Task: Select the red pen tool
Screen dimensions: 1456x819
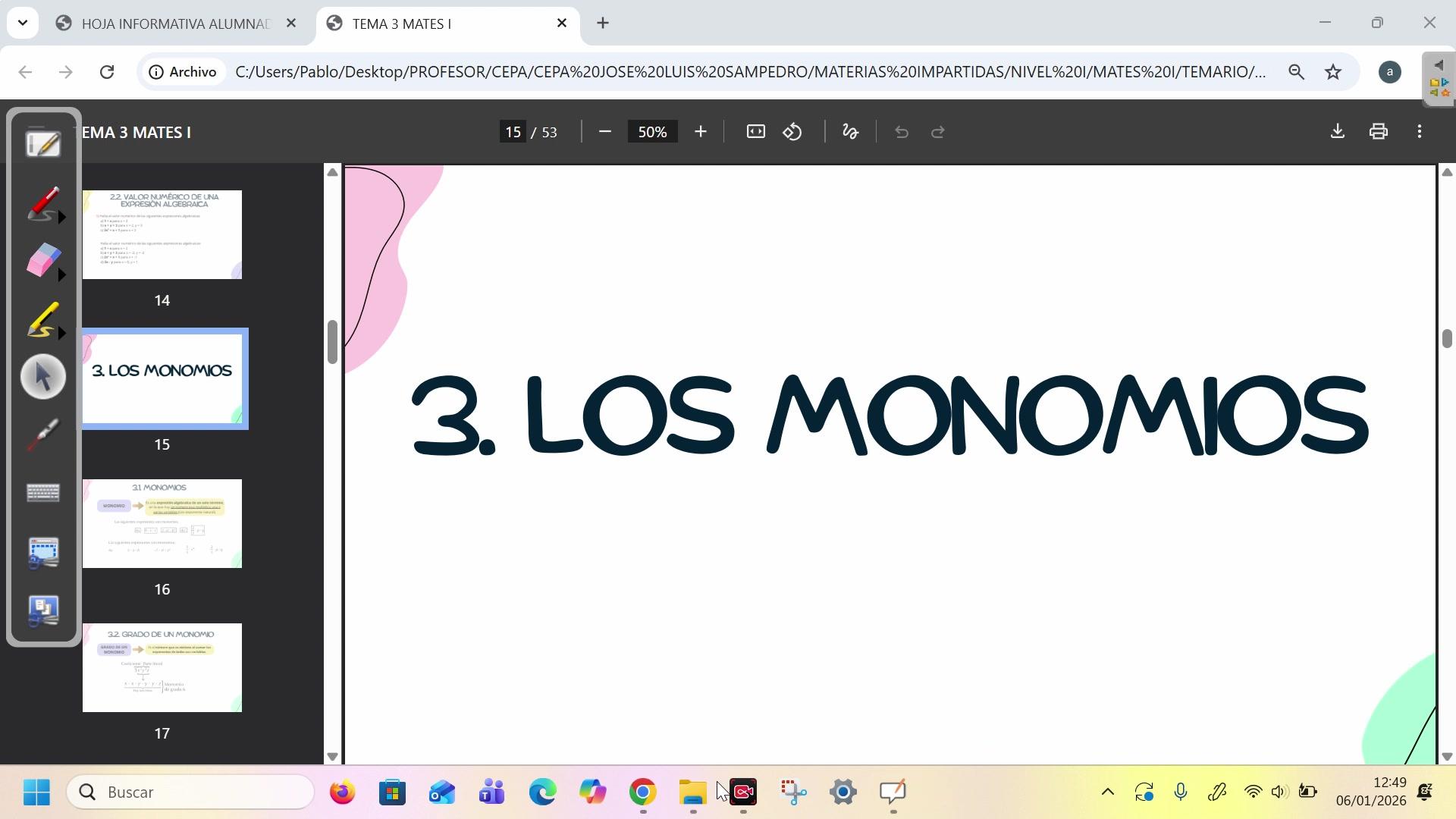Action: (x=42, y=203)
